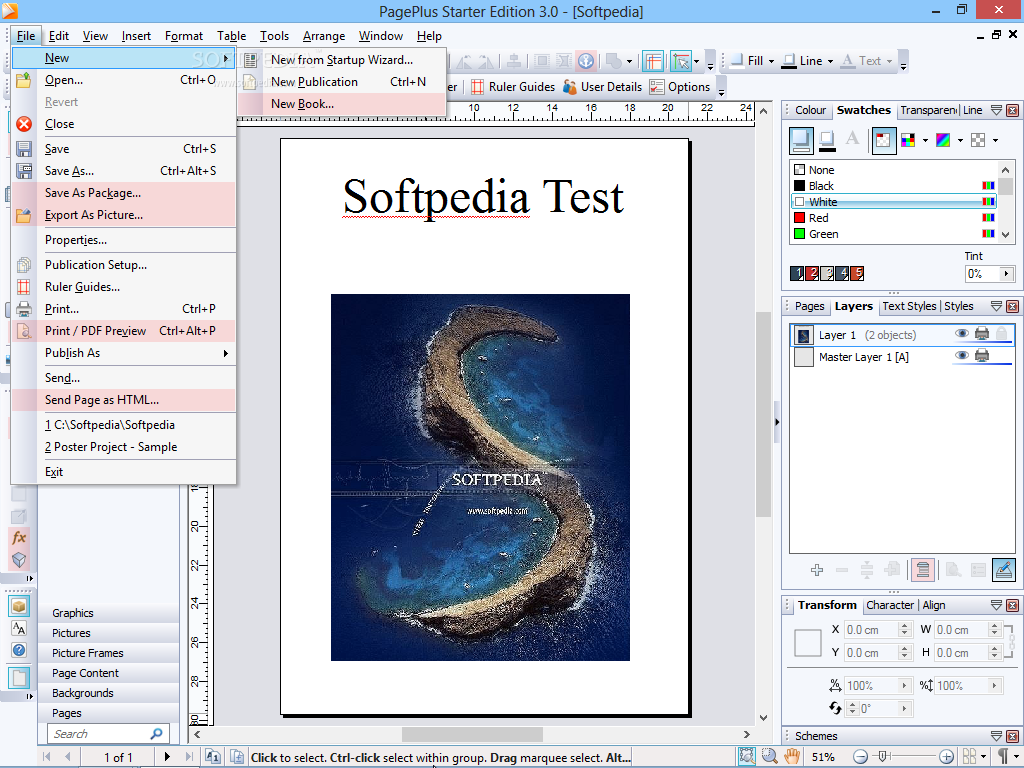Select scheme colour 2
Screen dimensions: 1024x768
[812, 274]
